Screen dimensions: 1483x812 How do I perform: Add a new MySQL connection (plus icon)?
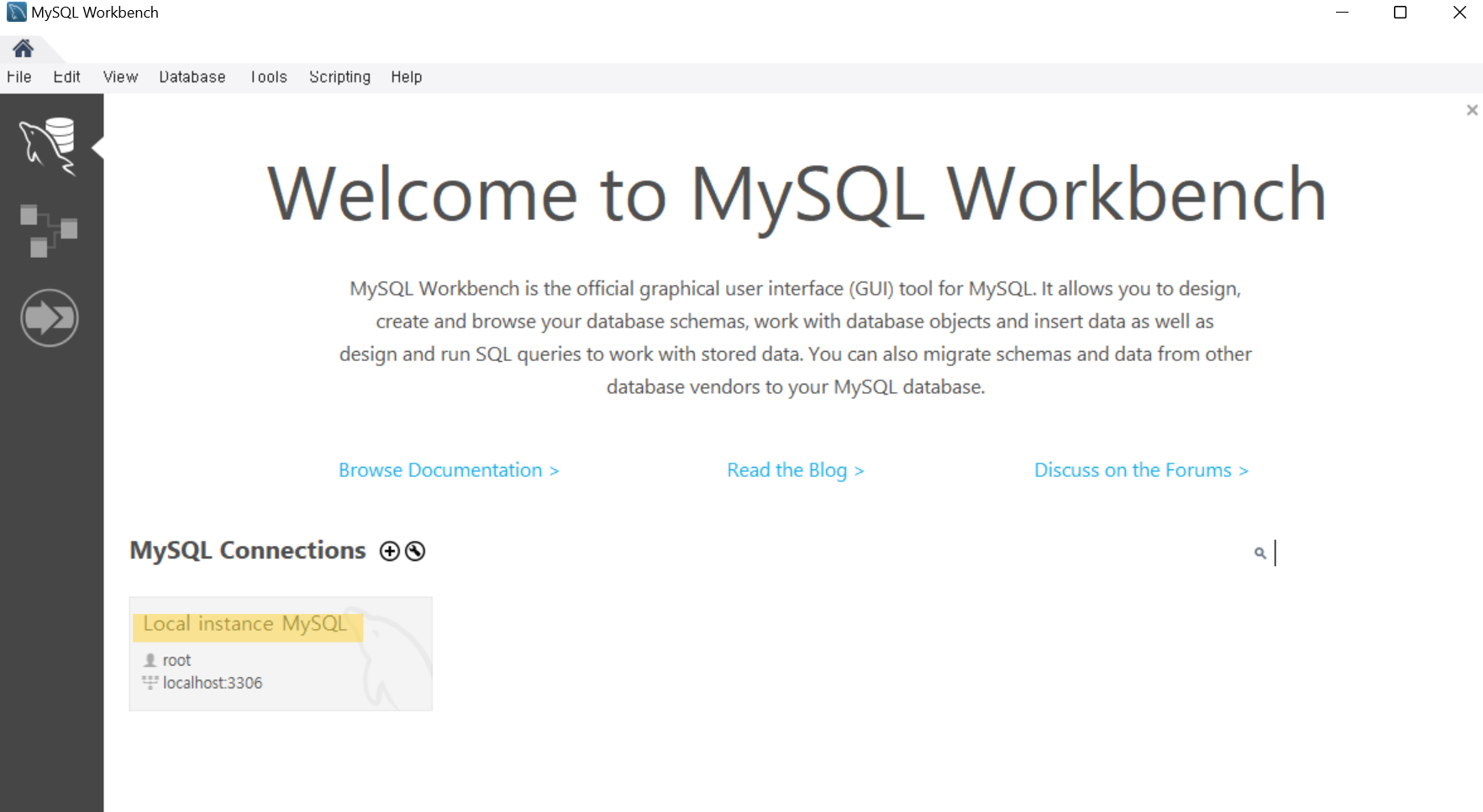[x=389, y=551]
